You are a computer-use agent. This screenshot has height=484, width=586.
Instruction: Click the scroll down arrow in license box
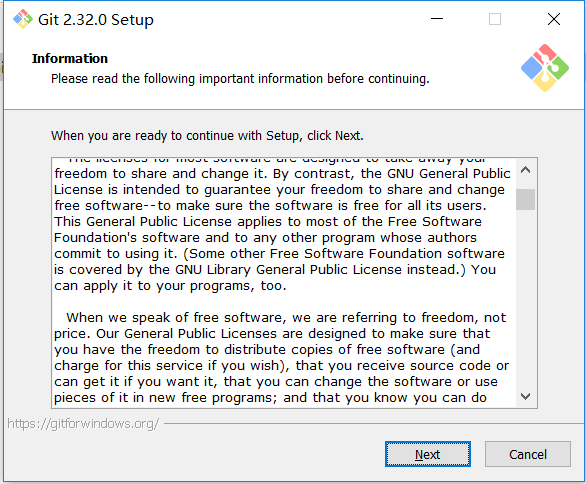[525, 396]
